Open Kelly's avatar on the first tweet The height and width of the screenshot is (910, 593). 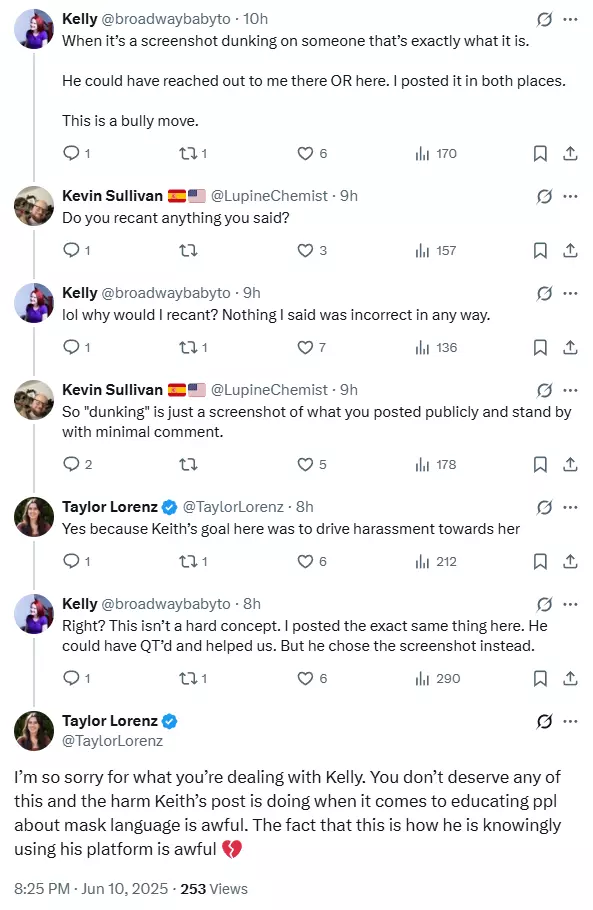coord(34,28)
